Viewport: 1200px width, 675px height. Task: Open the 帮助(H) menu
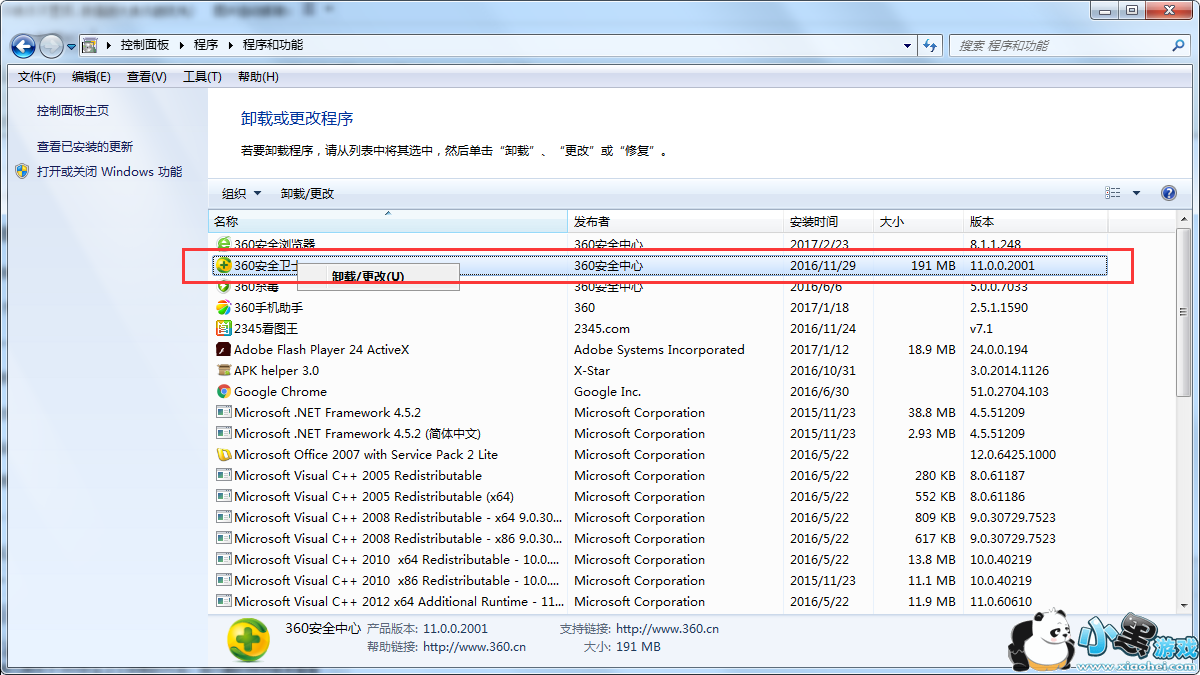(258, 77)
